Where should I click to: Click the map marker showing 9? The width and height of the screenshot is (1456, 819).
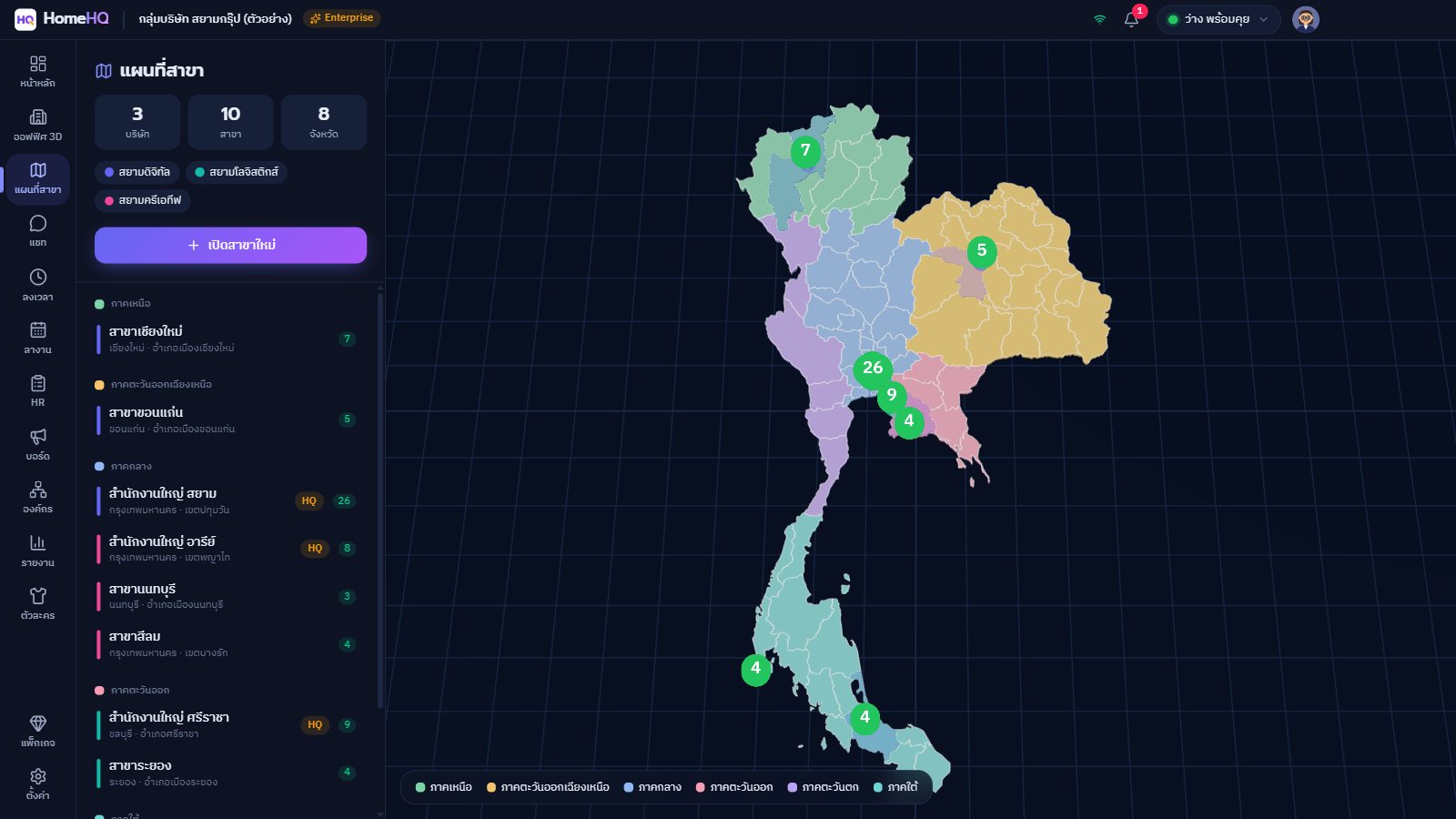(x=892, y=395)
